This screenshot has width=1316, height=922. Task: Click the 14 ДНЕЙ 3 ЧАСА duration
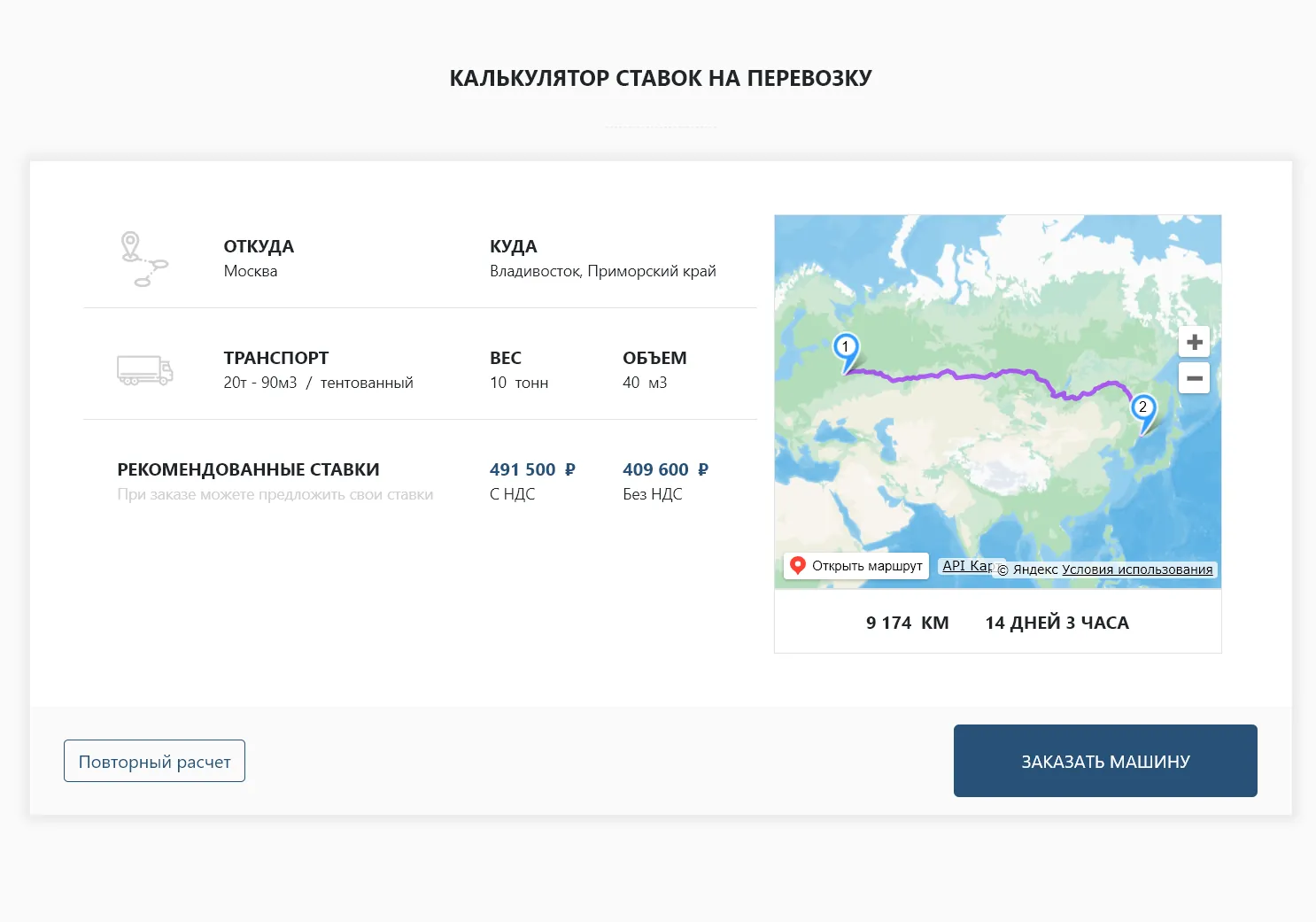[1057, 623]
